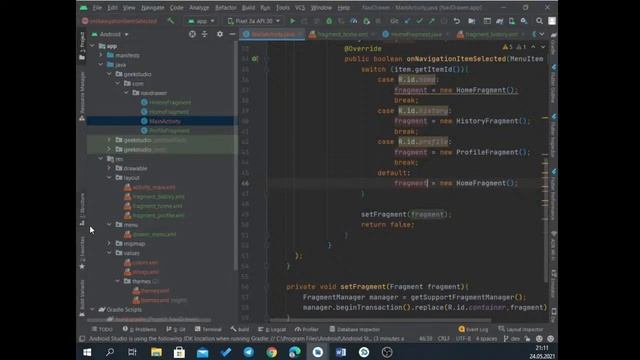Screen dimensions: 640x360
Task: Open the Profiler tool window
Action: pyautogui.click(x=307, y=329)
